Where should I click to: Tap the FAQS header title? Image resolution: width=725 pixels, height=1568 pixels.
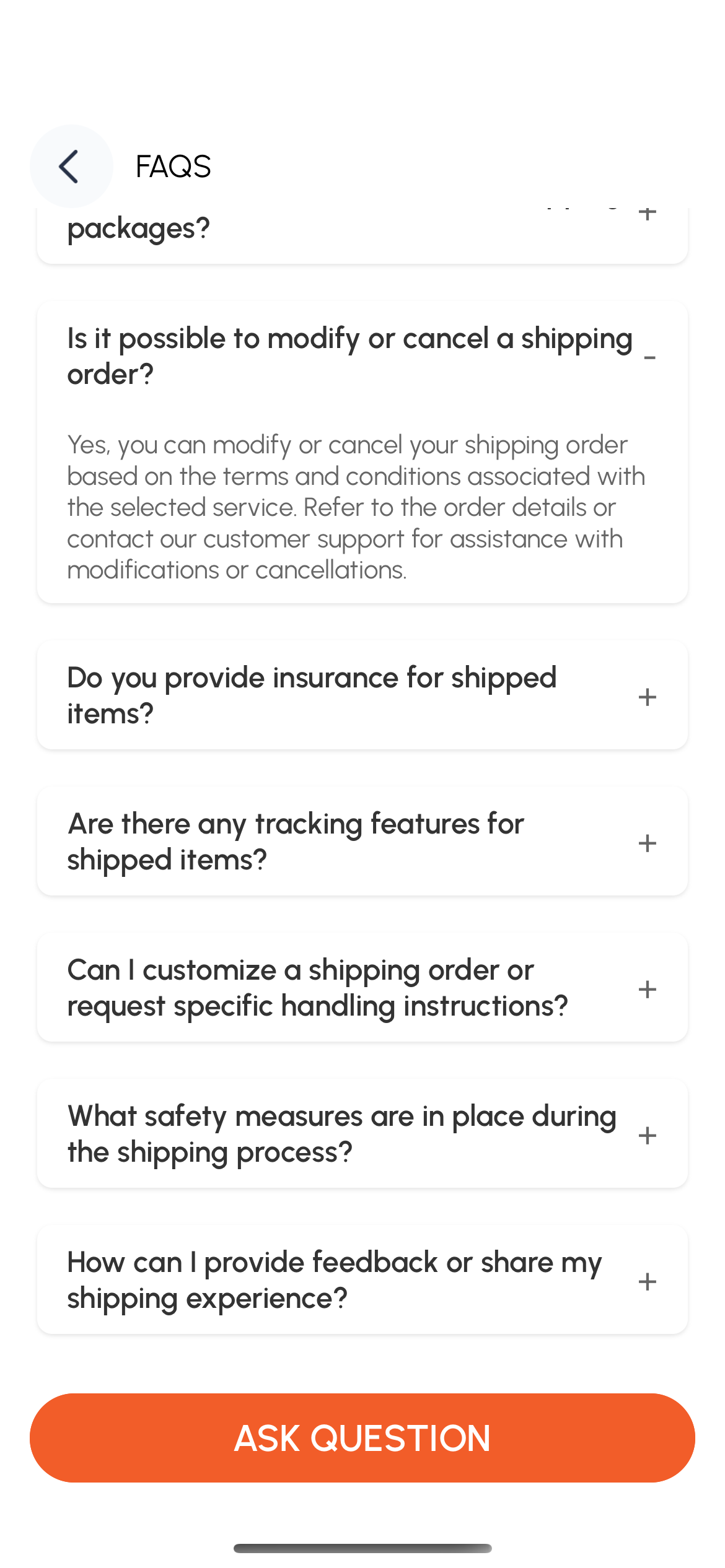pos(173,167)
